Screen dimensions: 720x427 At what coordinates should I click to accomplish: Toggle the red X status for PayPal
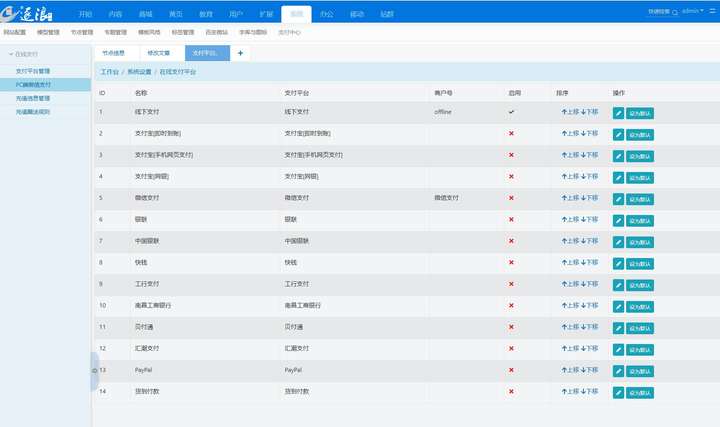click(x=511, y=370)
